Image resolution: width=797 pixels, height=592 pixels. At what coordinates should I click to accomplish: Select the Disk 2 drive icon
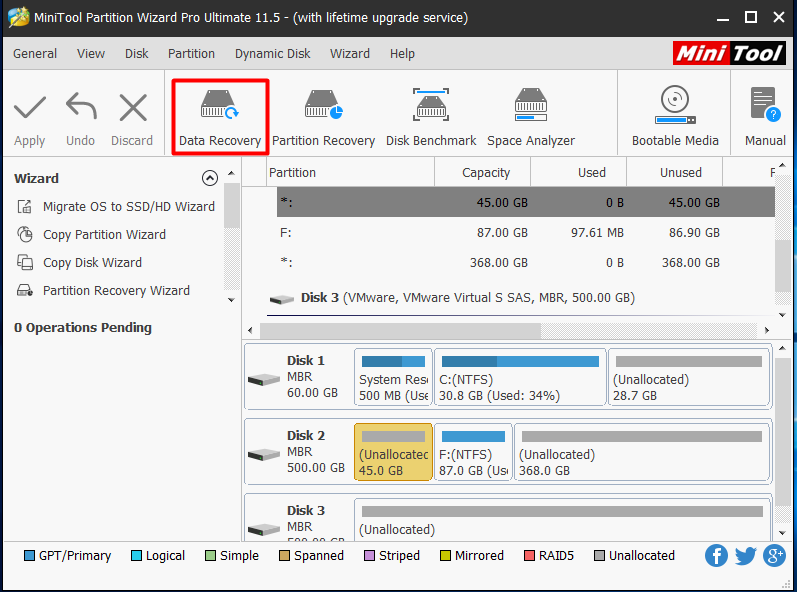coord(264,454)
